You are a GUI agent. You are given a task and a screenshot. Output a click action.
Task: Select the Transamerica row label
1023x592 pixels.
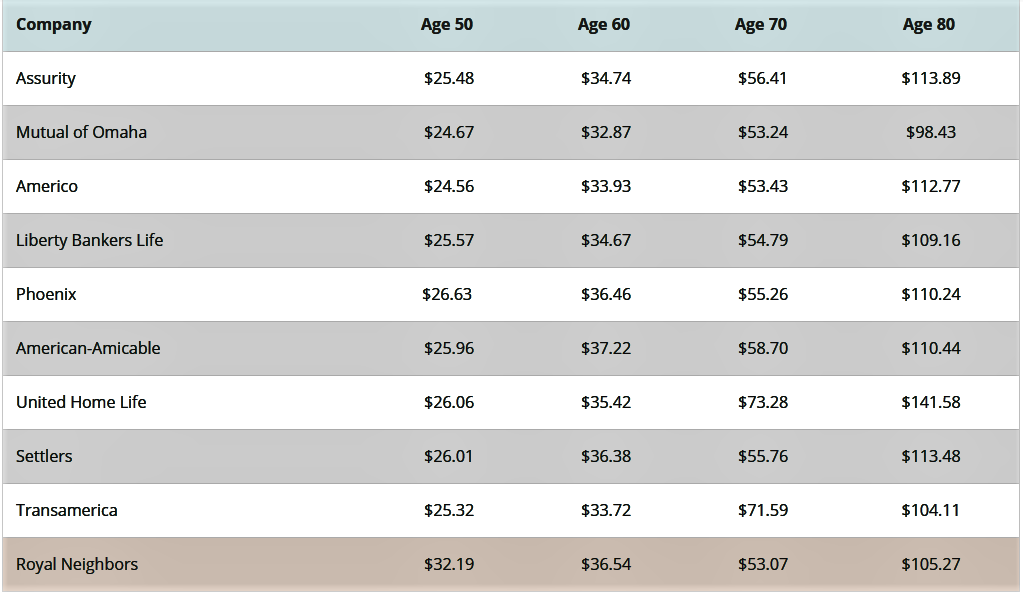coord(67,510)
